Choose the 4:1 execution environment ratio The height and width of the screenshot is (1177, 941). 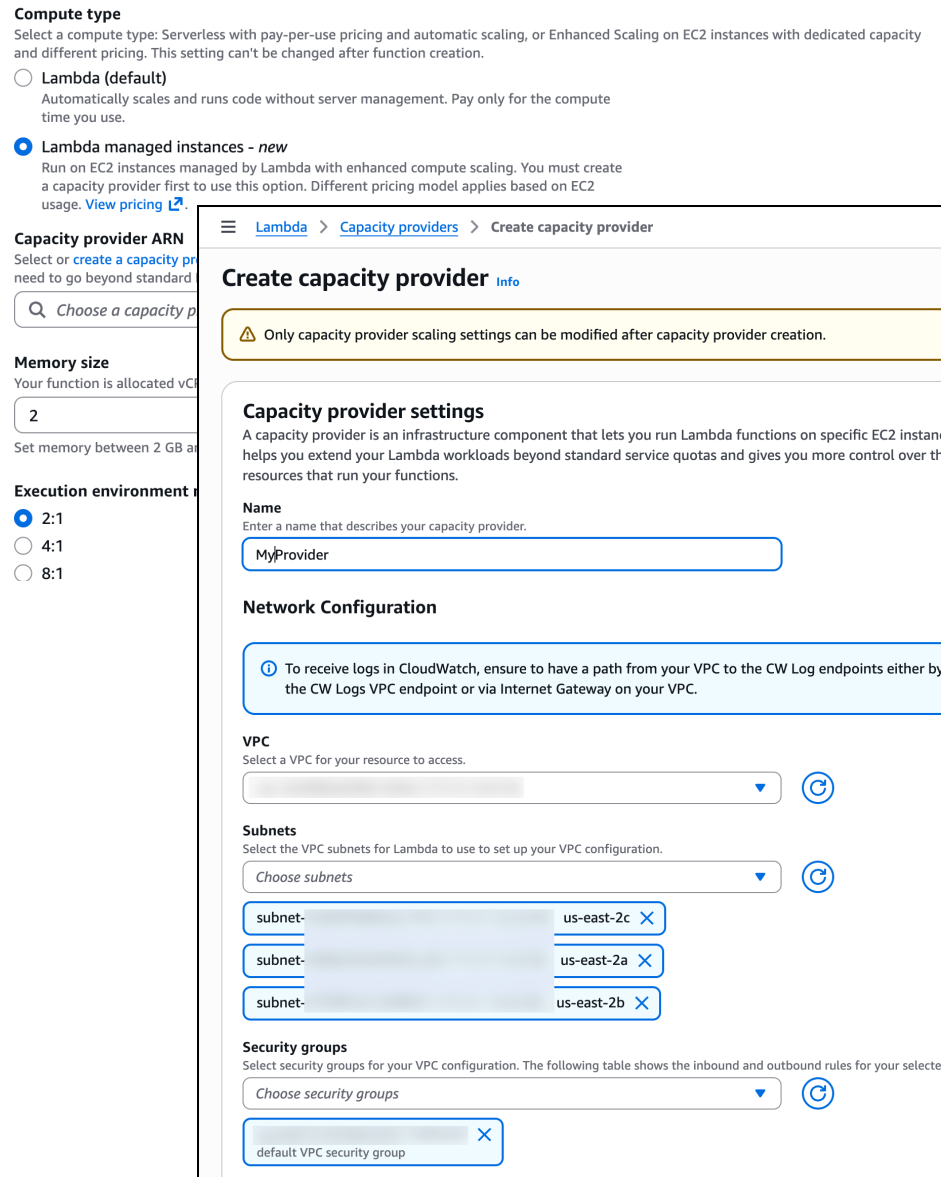coord(23,546)
